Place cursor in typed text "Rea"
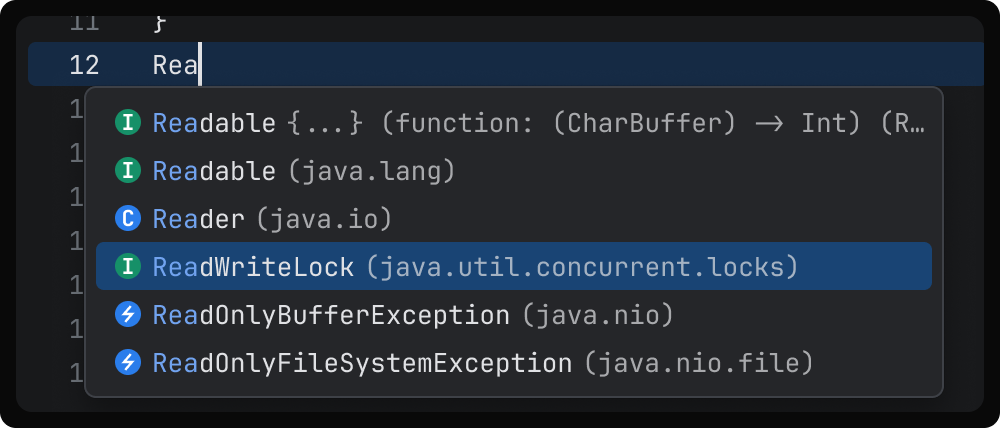Viewport: 1000px width, 428px height. [176, 66]
